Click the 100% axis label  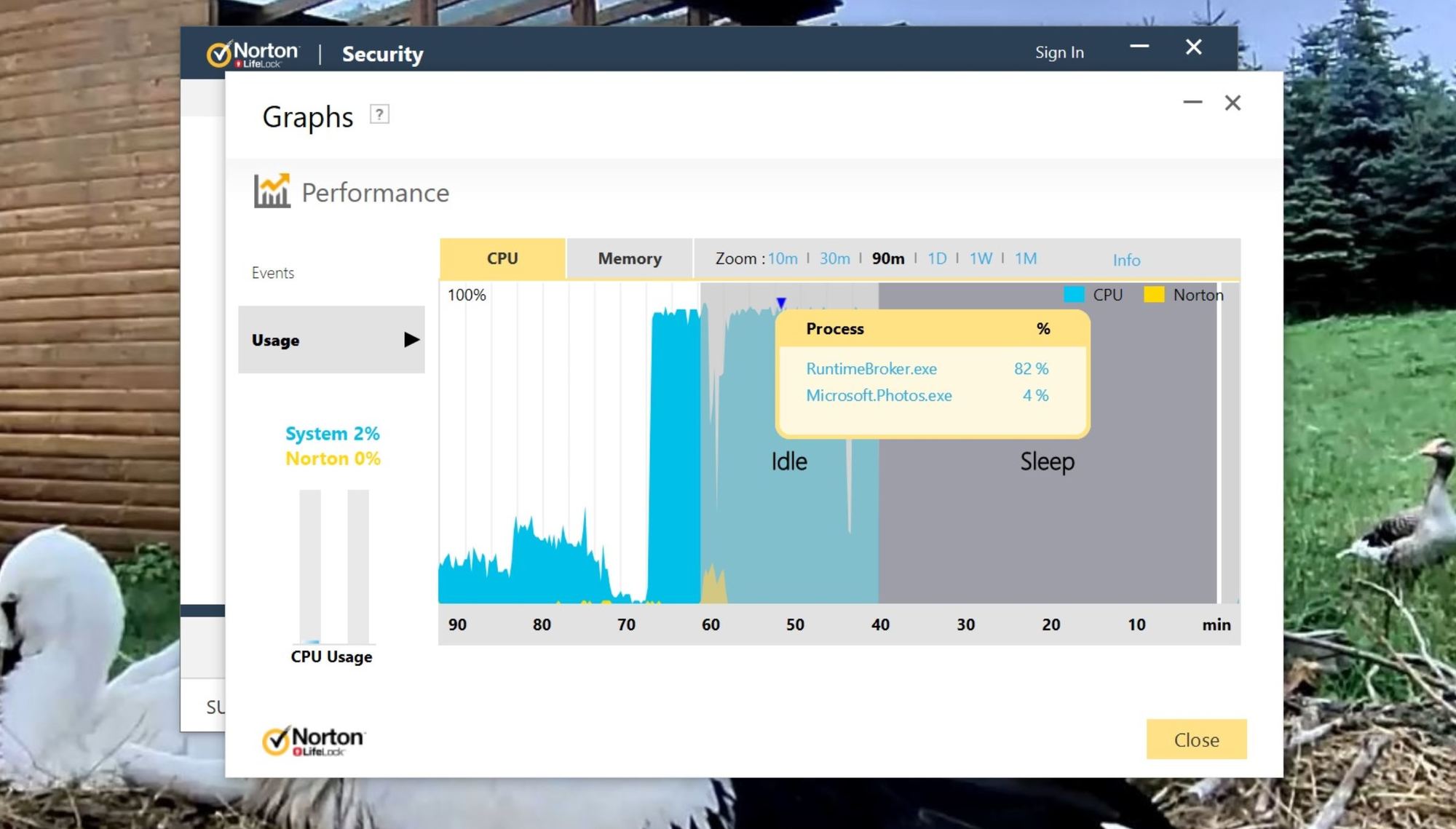467,295
